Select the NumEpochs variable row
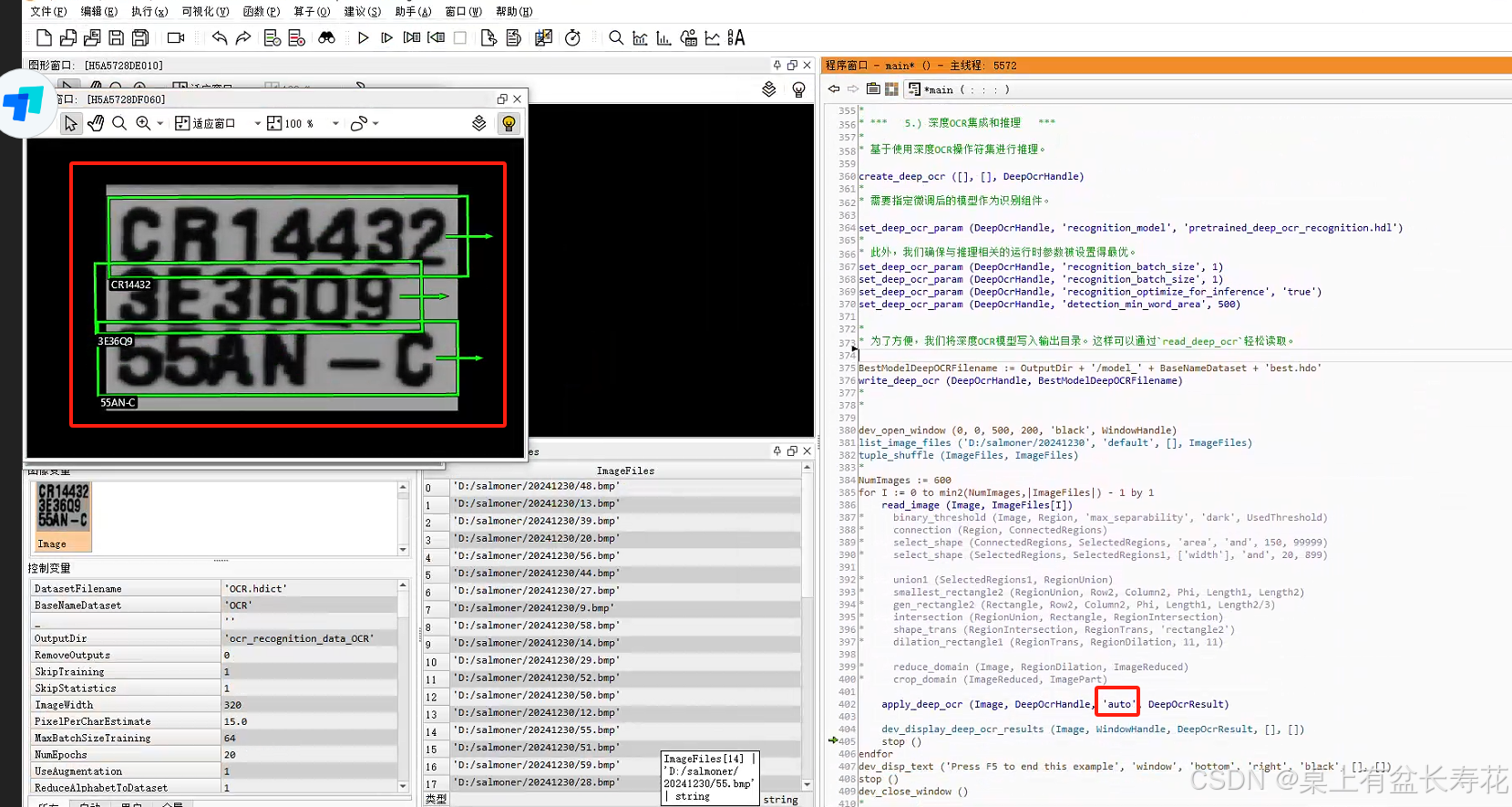1512x807 pixels. pyautogui.click(x=214, y=755)
